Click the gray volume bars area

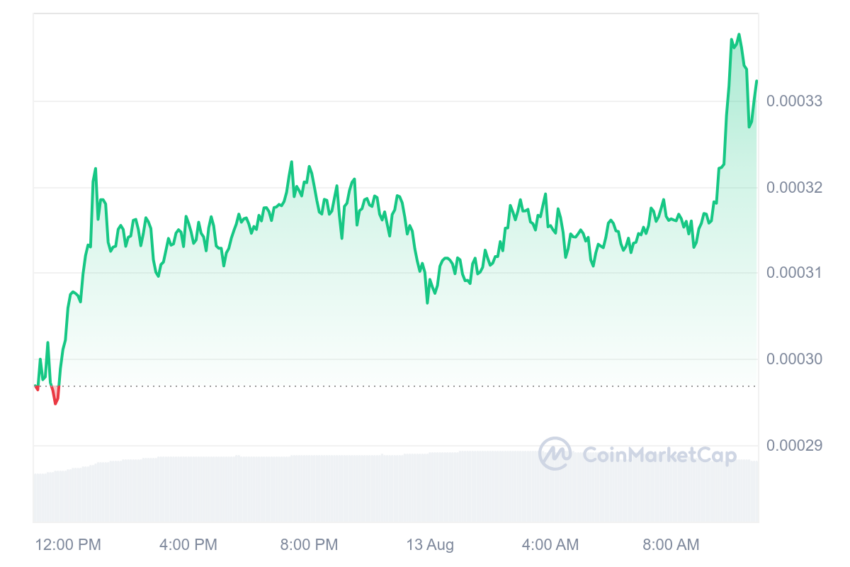[x=396, y=489]
